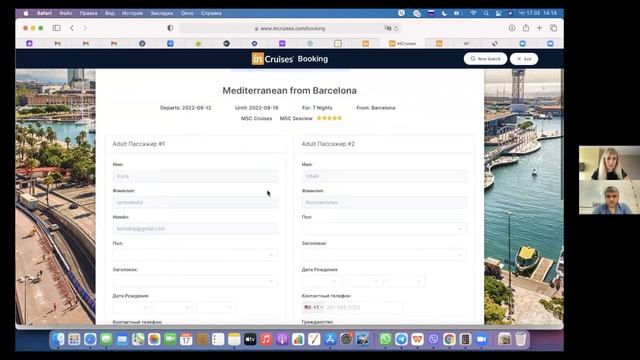
Task: Open the Закладки menu
Action: (x=162, y=13)
